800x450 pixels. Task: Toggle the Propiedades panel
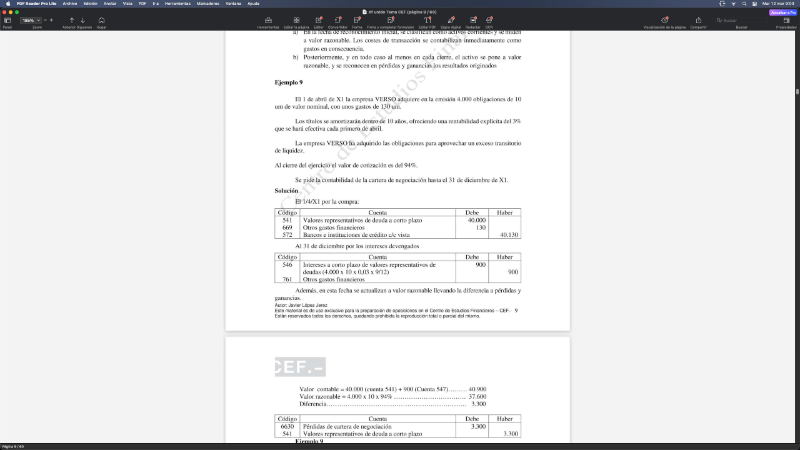(786, 20)
